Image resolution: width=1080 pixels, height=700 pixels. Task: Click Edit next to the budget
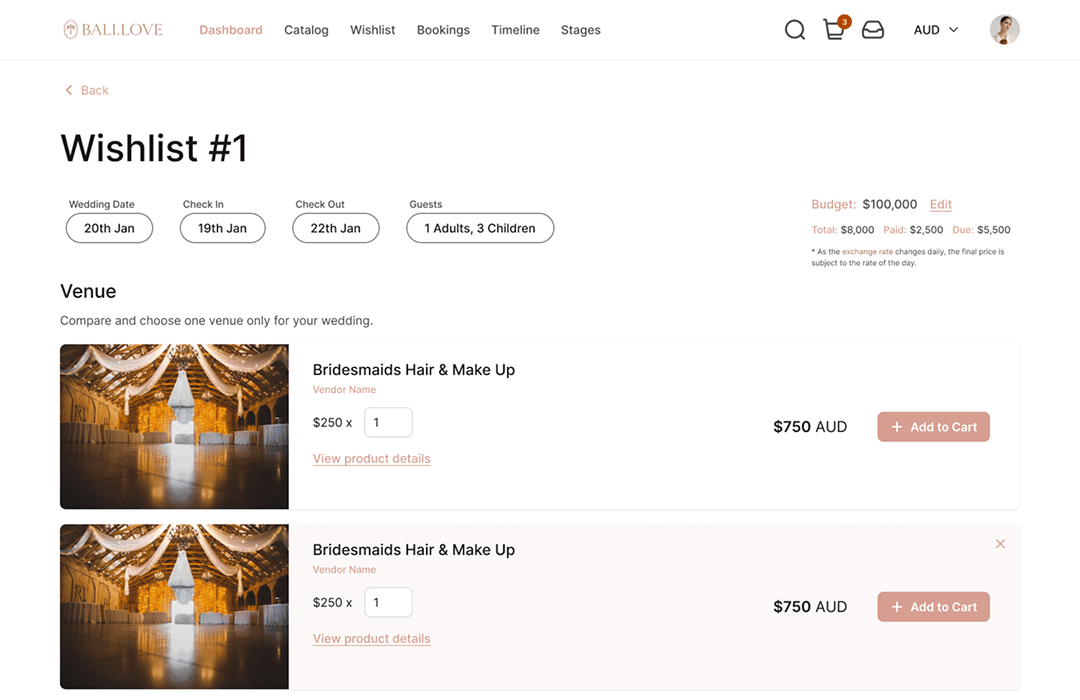pyautogui.click(x=941, y=204)
